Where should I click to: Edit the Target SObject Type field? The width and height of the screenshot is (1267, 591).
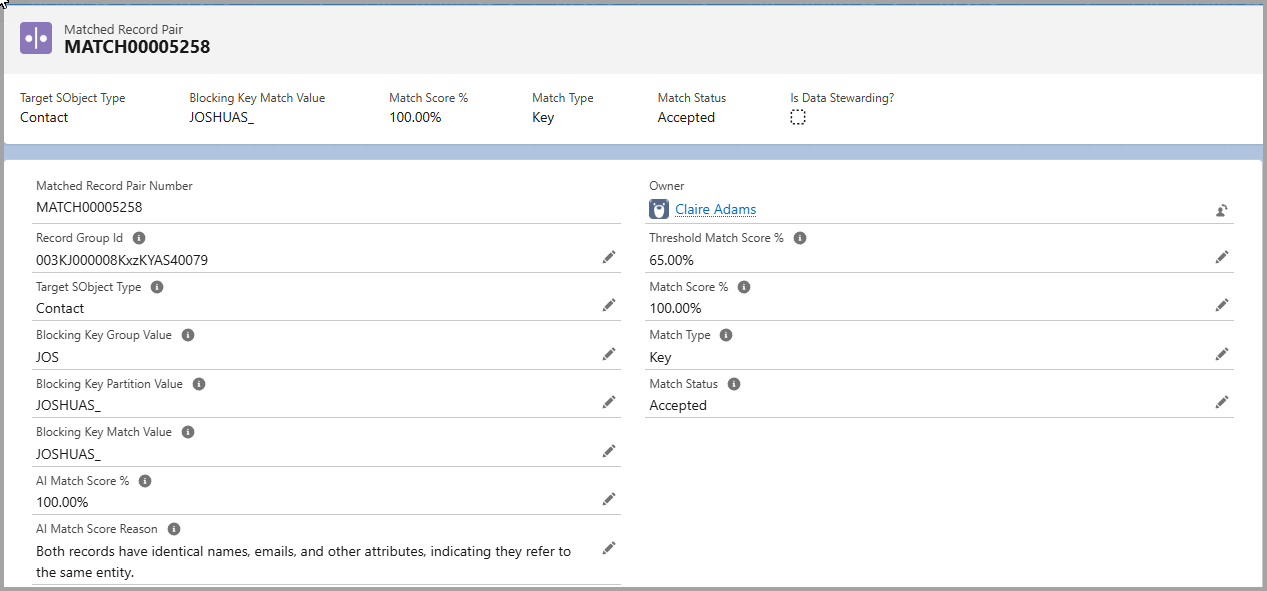[x=608, y=305]
